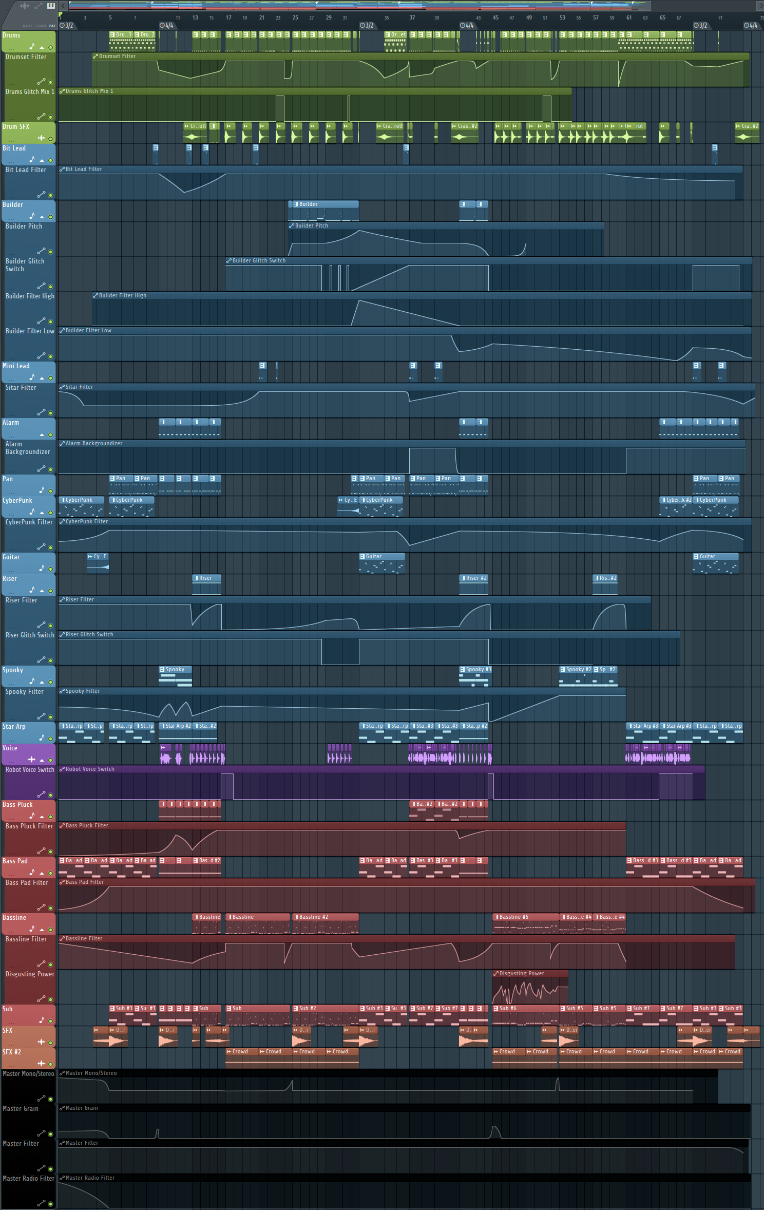Screen dimensions: 764x1210
Task: Collapse the Bit Lead group triangle
Action: click(42, 161)
